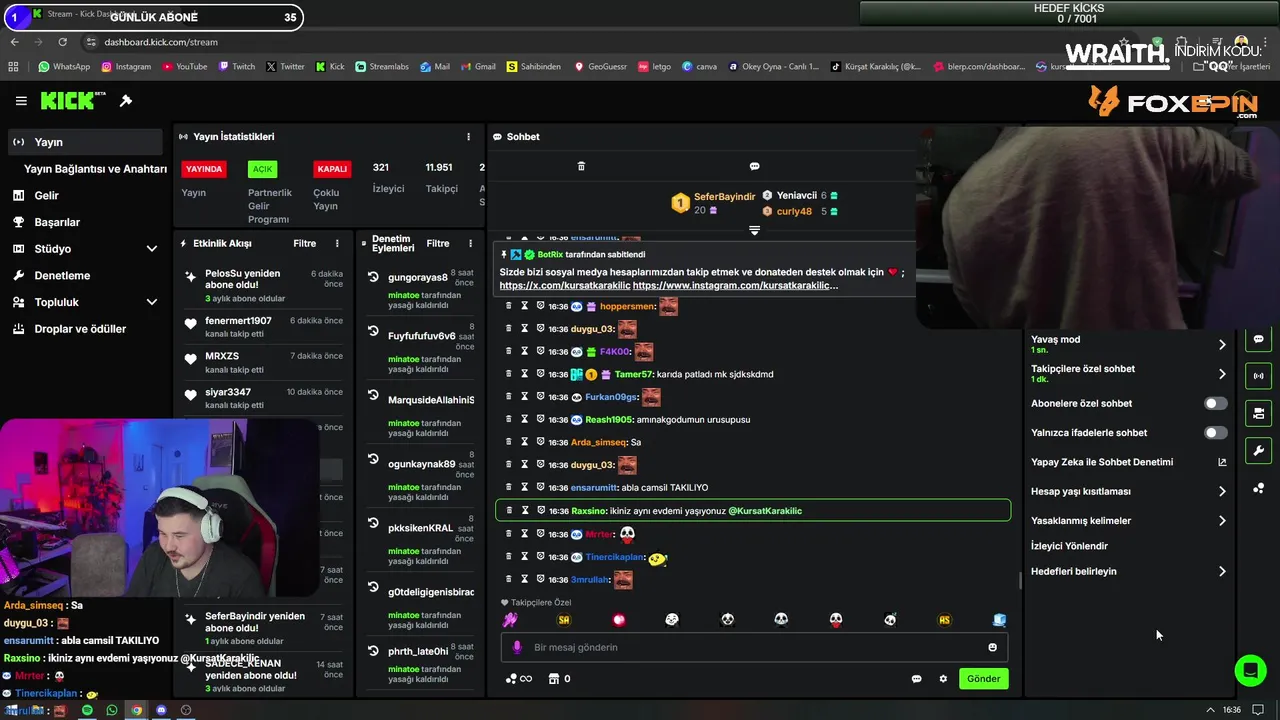Click the green AÇIK status badge
This screenshot has width=1280, height=720.
pyautogui.click(x=262, y=169)
